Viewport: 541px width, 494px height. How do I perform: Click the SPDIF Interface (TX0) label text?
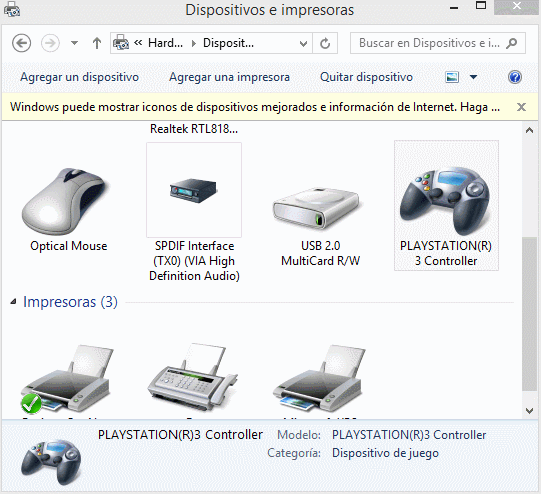pos(194,261)
